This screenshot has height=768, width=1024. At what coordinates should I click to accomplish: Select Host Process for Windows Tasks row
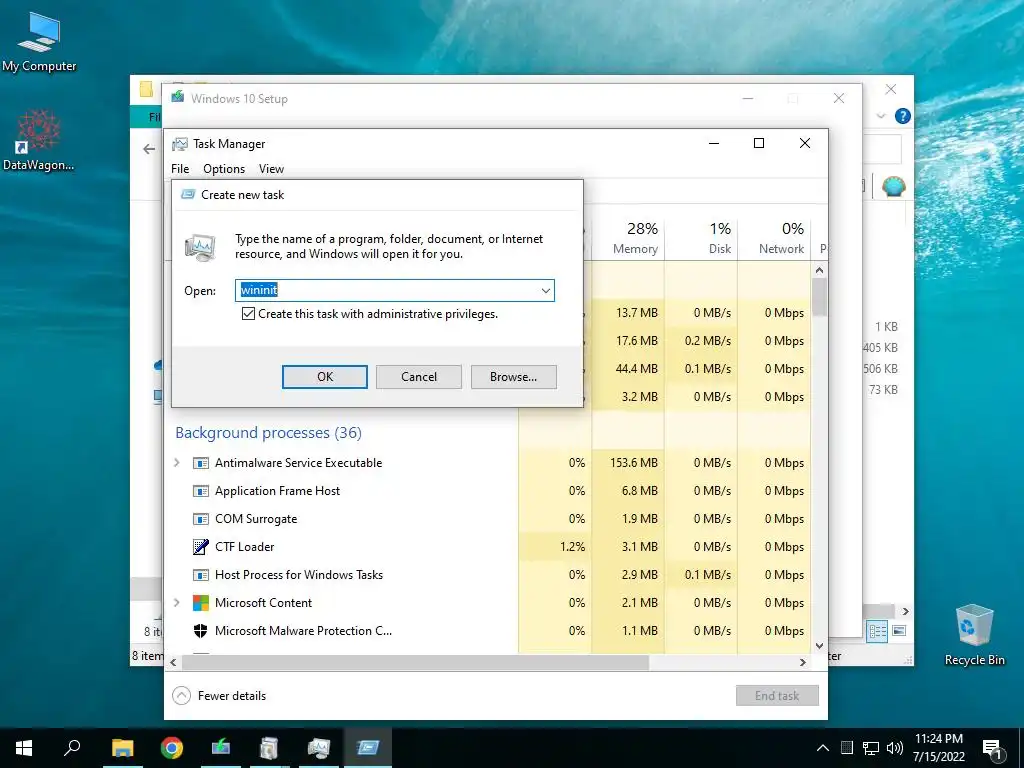pos(488,575)
